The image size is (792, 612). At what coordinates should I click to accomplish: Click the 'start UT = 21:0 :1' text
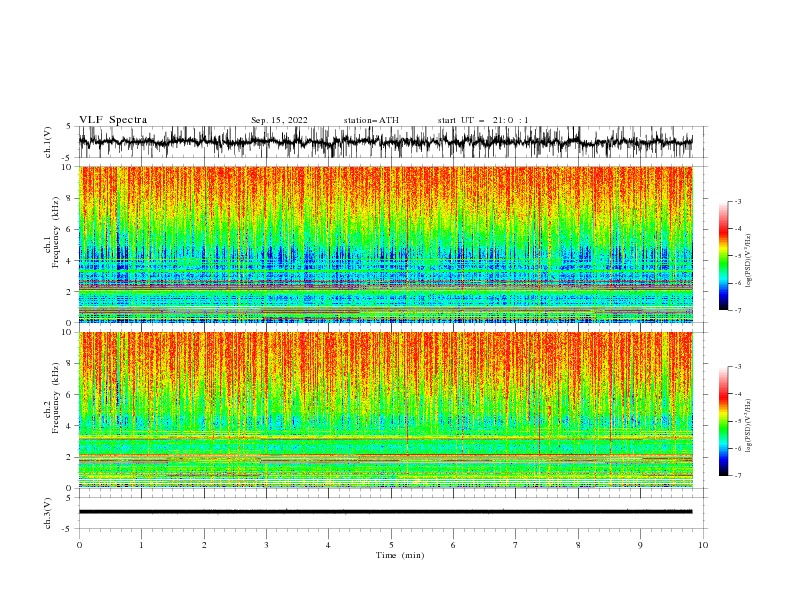(x=483, y=120)
